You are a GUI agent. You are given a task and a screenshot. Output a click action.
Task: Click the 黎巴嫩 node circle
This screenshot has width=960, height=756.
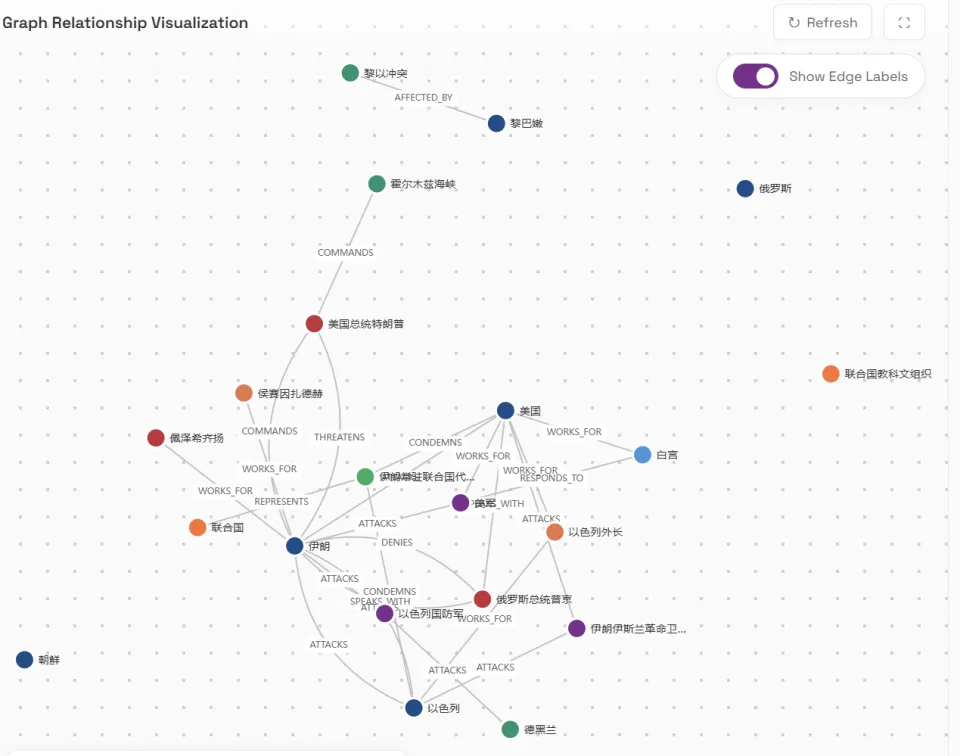(496, 123)
